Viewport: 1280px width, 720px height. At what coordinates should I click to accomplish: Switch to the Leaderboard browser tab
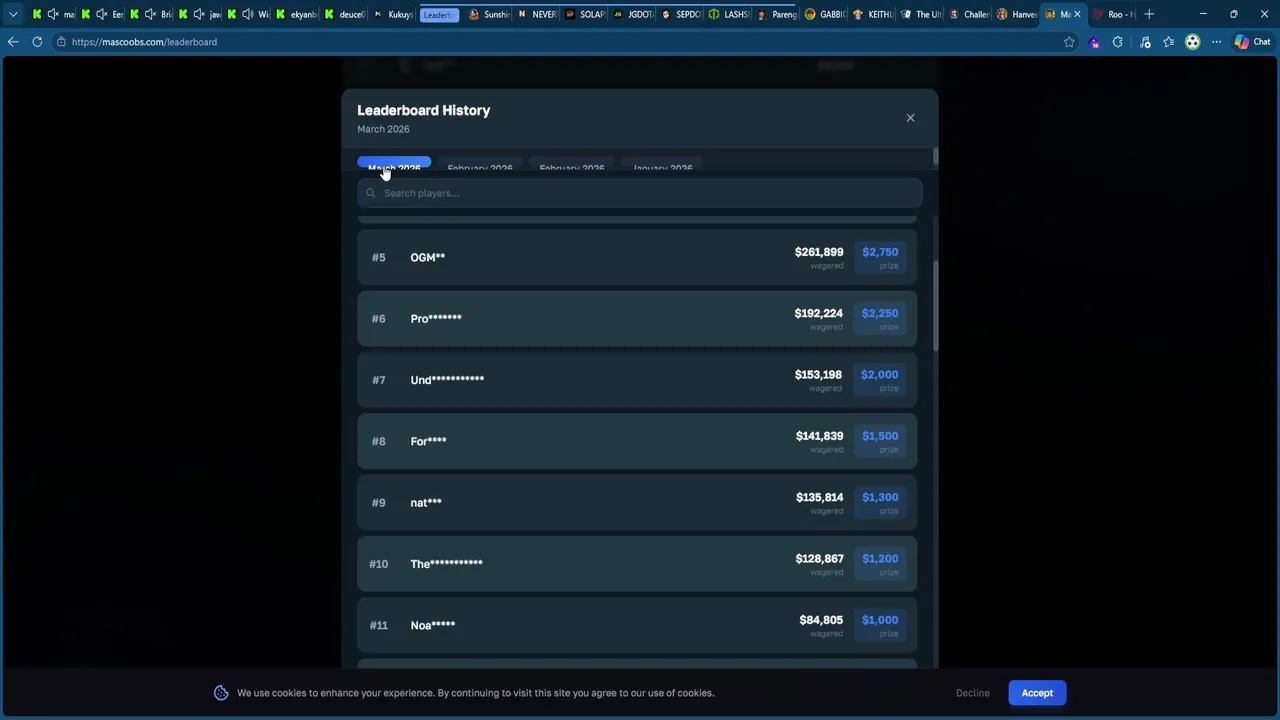pyautogui.click(x=438, y=14)
